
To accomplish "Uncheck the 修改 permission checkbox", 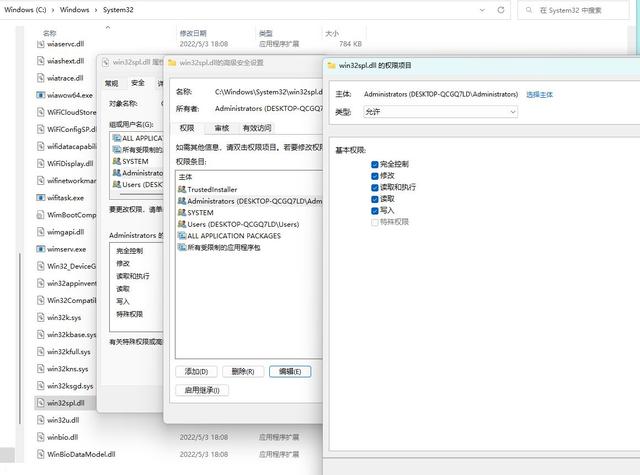I will [375, 175].
